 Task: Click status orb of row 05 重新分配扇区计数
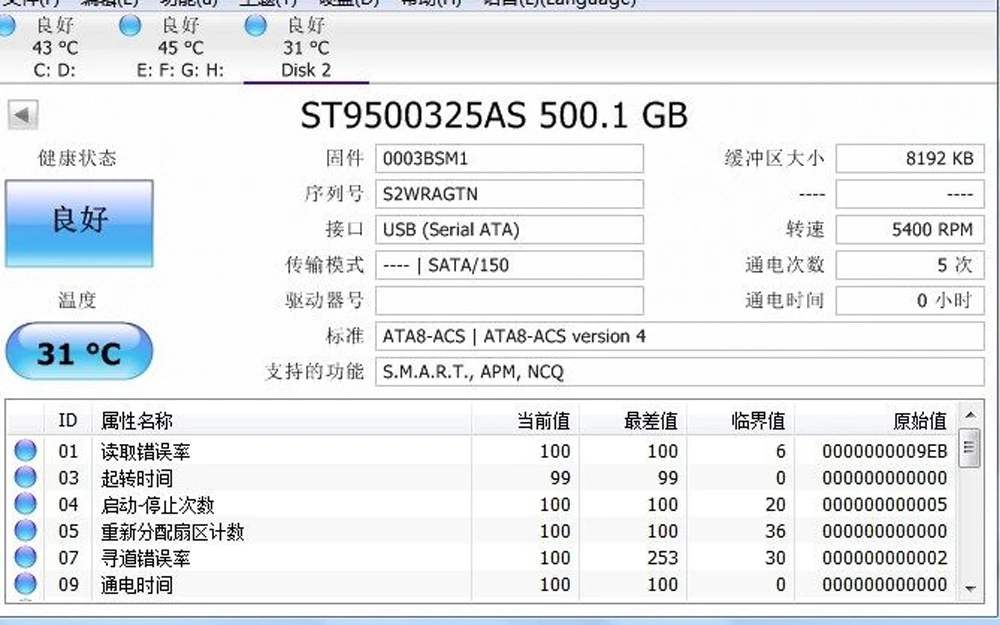26,530
